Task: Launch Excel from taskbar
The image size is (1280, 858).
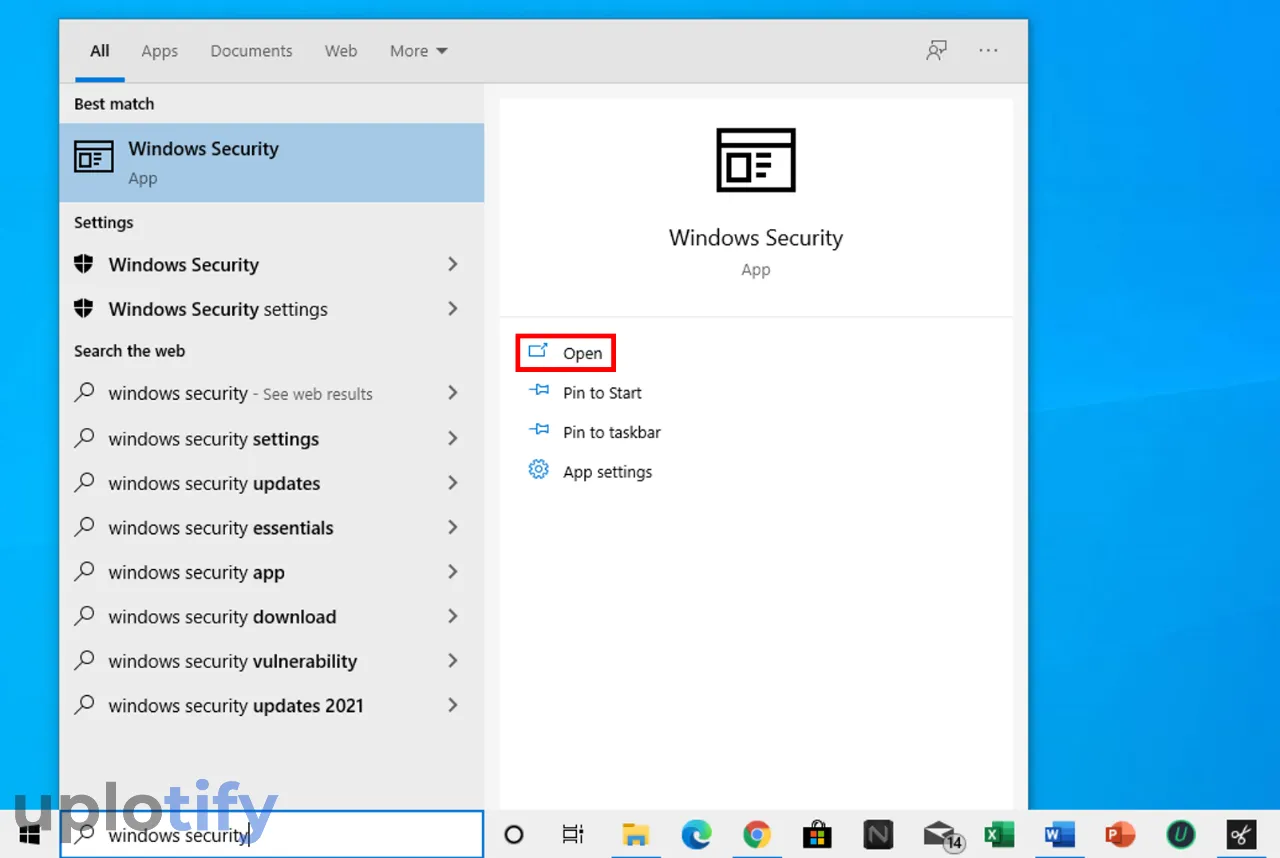Action: (999, 834)
